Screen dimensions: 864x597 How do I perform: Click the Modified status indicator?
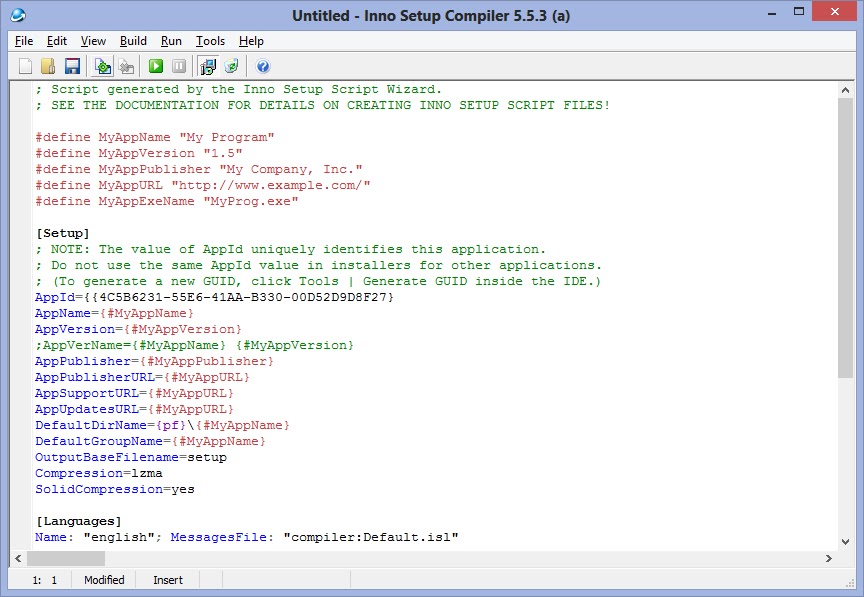coord(104,580)
